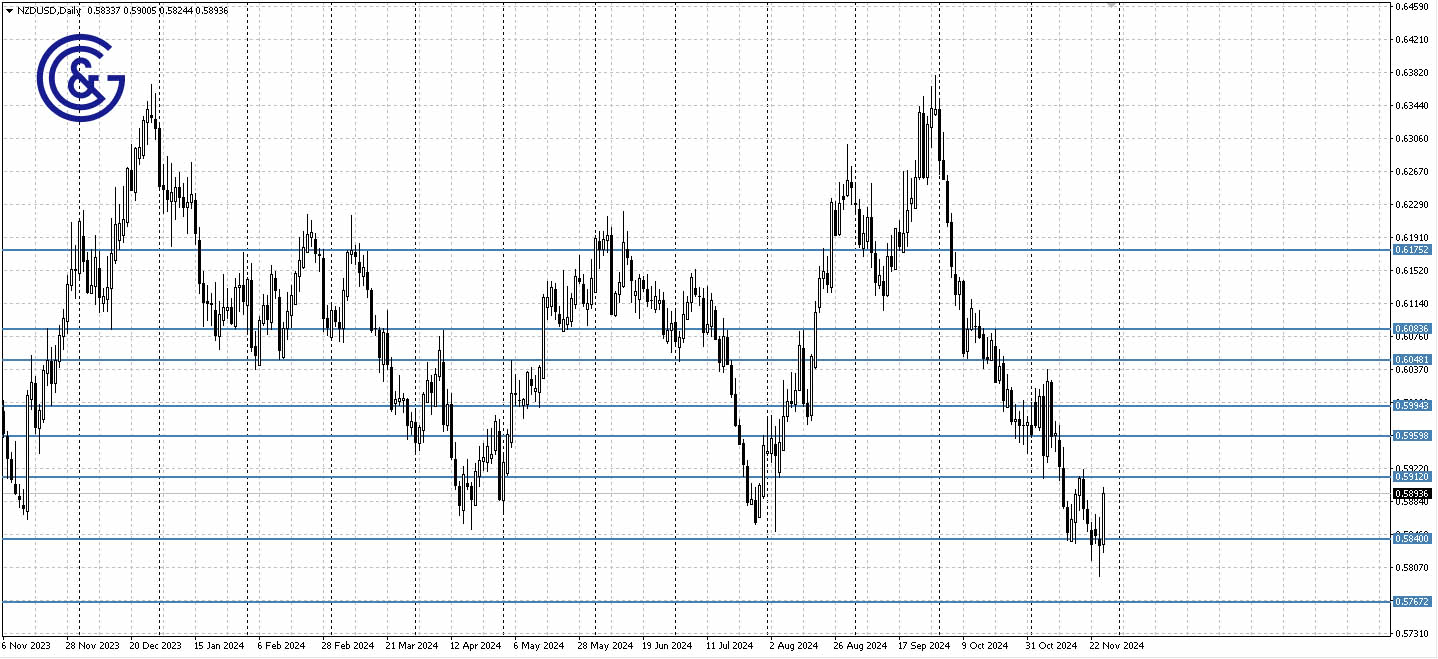The height and width of the screenshot is (659, 1438).
Task: Click the closing price value 0.58936 in header
Action: point(213,9)
